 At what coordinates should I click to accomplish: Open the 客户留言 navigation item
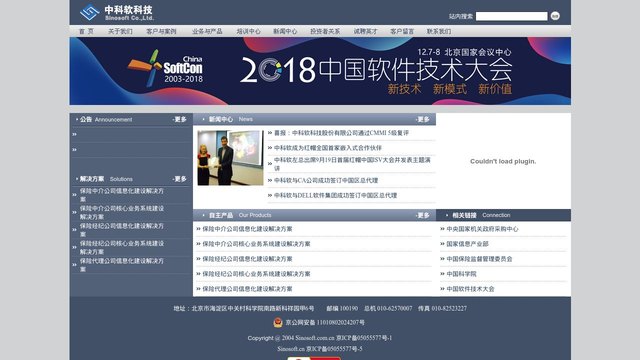(402, 31)
